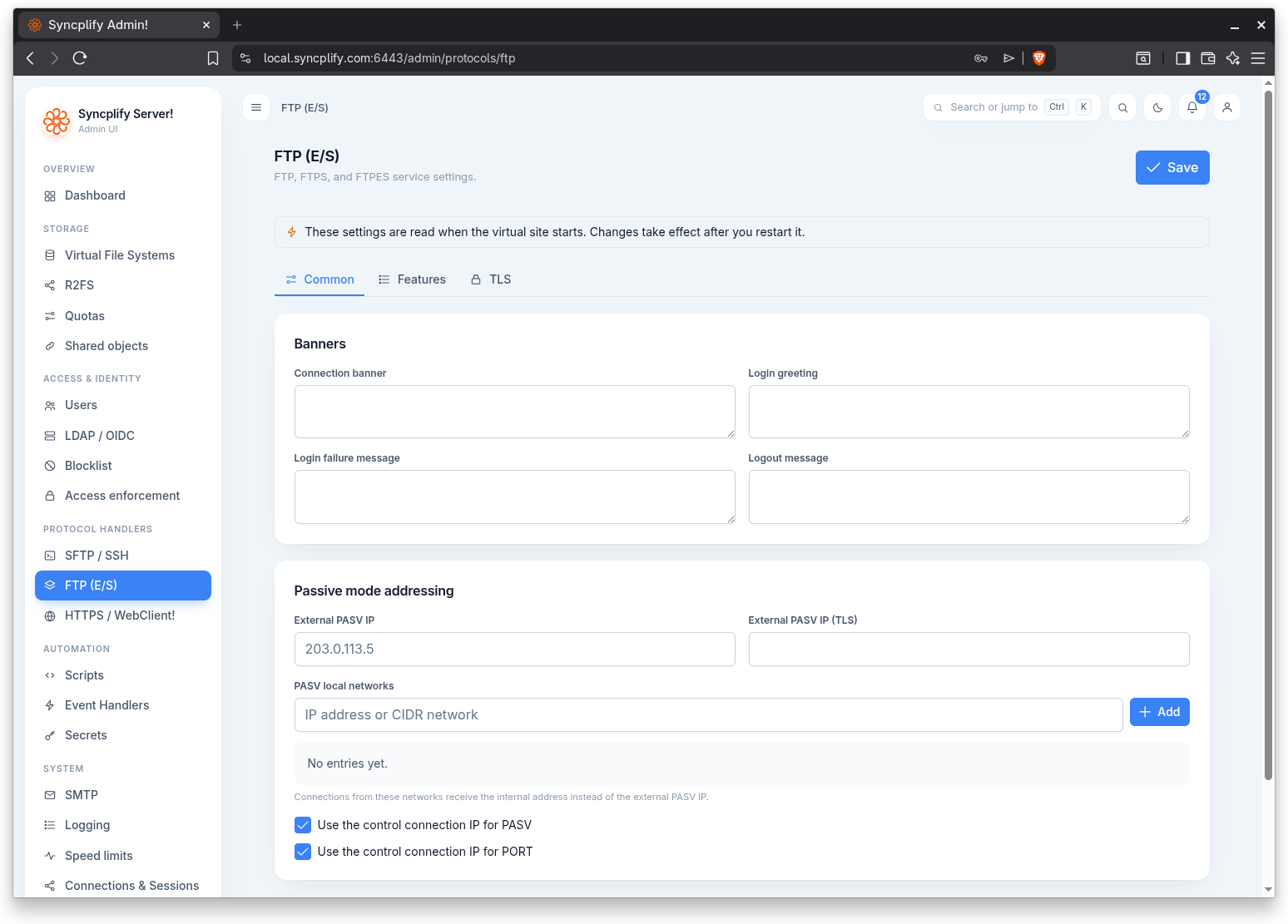
Task: Focus the External PASV IP field
Action: [514, 649]
